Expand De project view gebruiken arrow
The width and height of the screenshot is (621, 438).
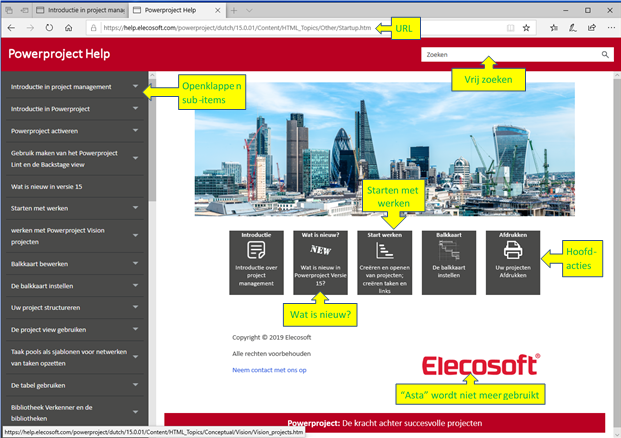(x=135, y=329)
